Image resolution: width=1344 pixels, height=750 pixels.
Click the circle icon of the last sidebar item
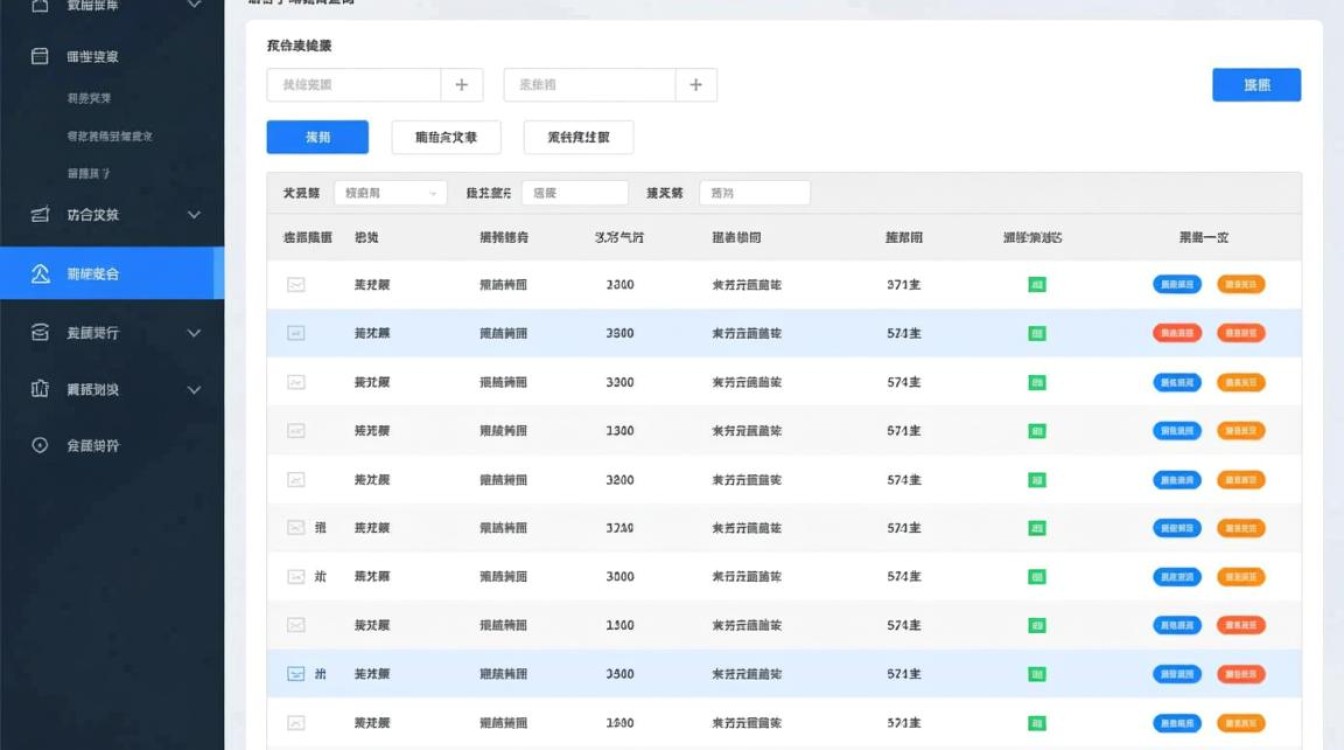[40, 446]
